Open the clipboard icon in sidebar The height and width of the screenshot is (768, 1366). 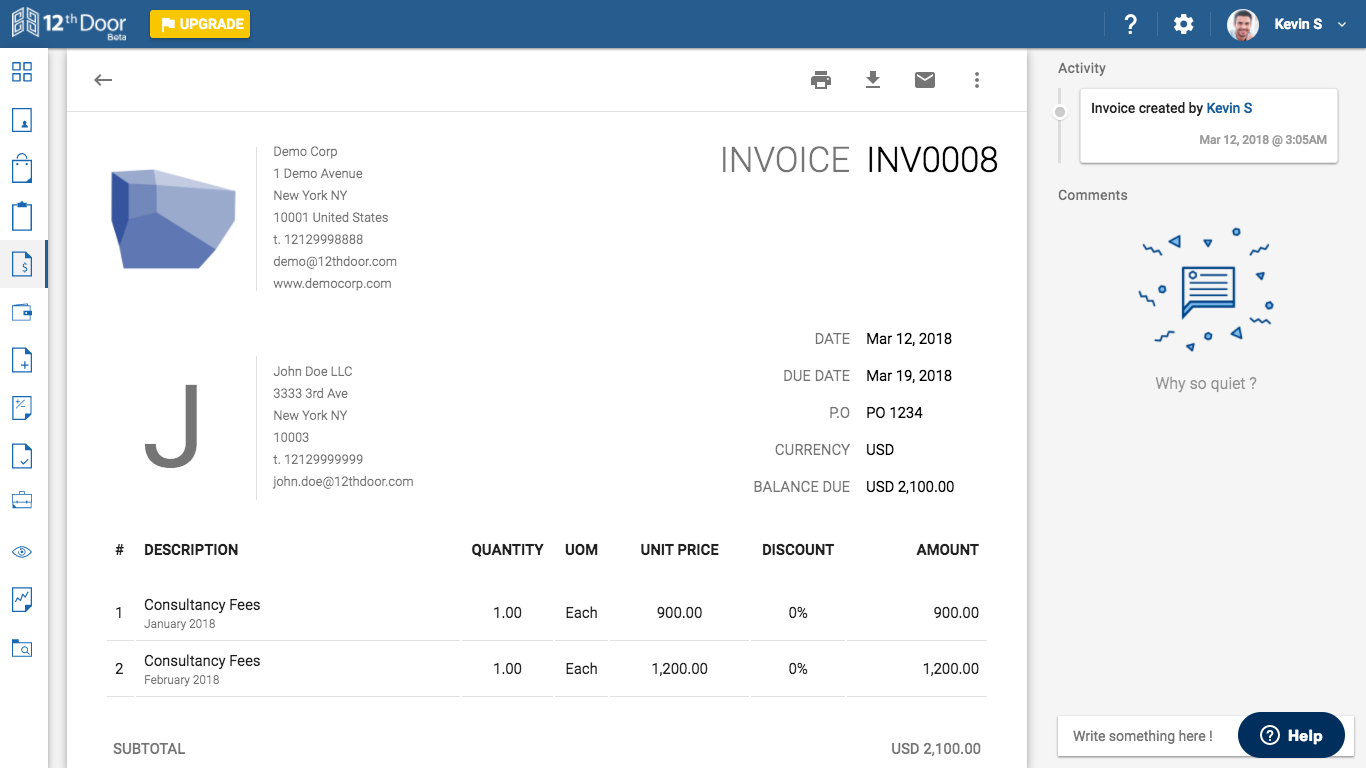[22, 216]
